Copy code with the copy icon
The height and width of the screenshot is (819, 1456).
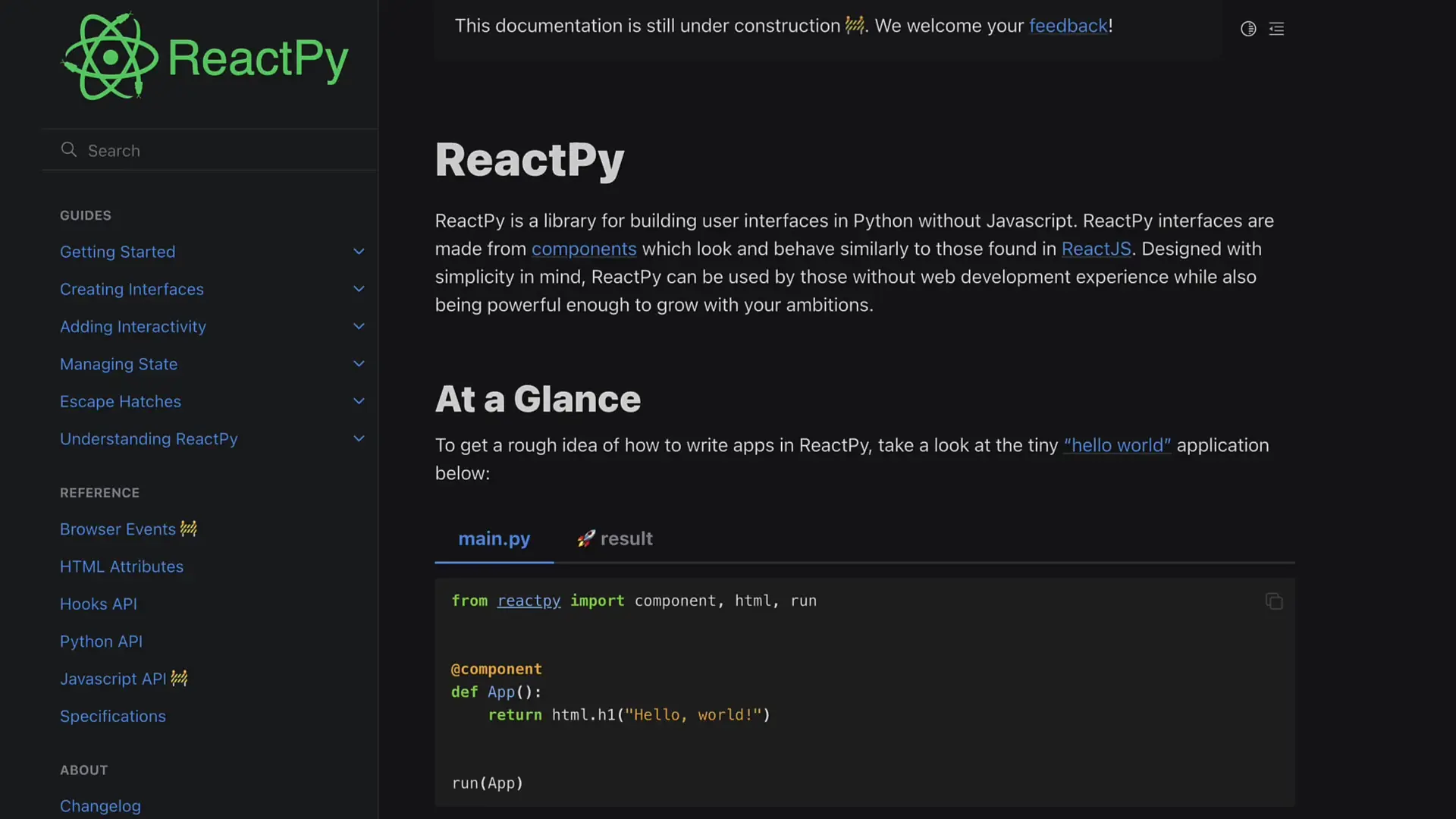coord(1274,601)
